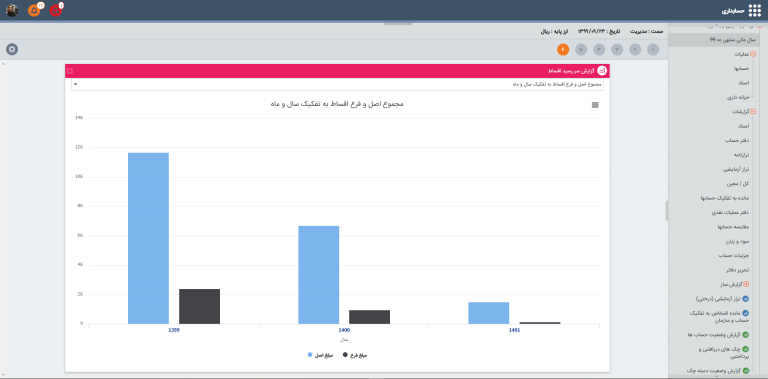Switch to dashboard page 1
Image resolution: width=768 pixels, height=379 pixels.
pos(653,49)
